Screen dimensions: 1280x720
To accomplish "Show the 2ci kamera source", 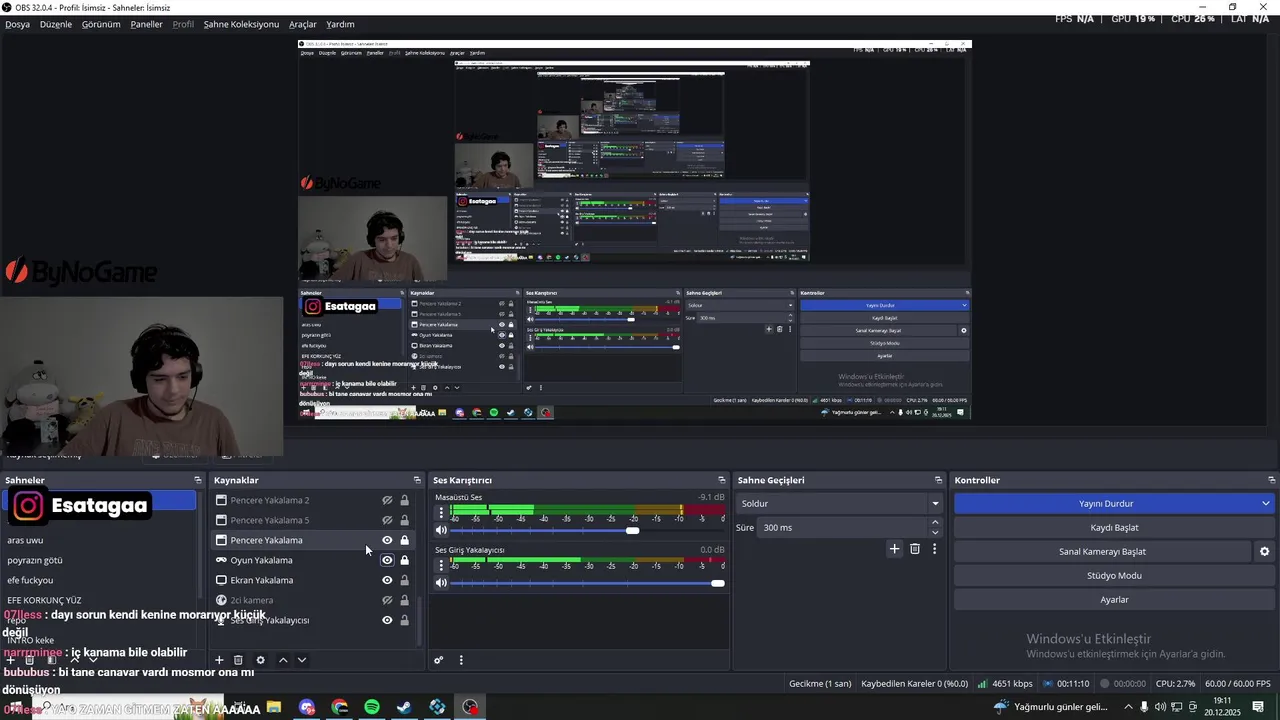I will [387, 600].
